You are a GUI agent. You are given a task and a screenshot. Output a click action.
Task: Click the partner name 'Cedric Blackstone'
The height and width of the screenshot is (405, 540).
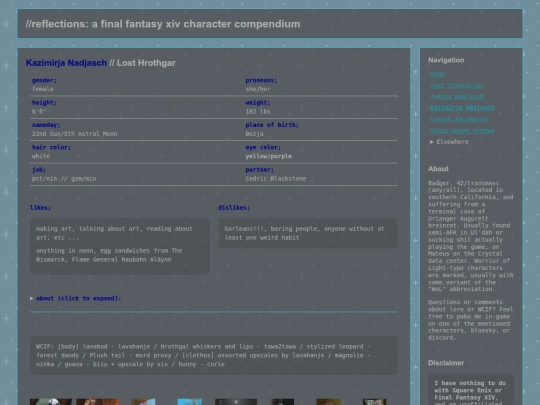276,178
